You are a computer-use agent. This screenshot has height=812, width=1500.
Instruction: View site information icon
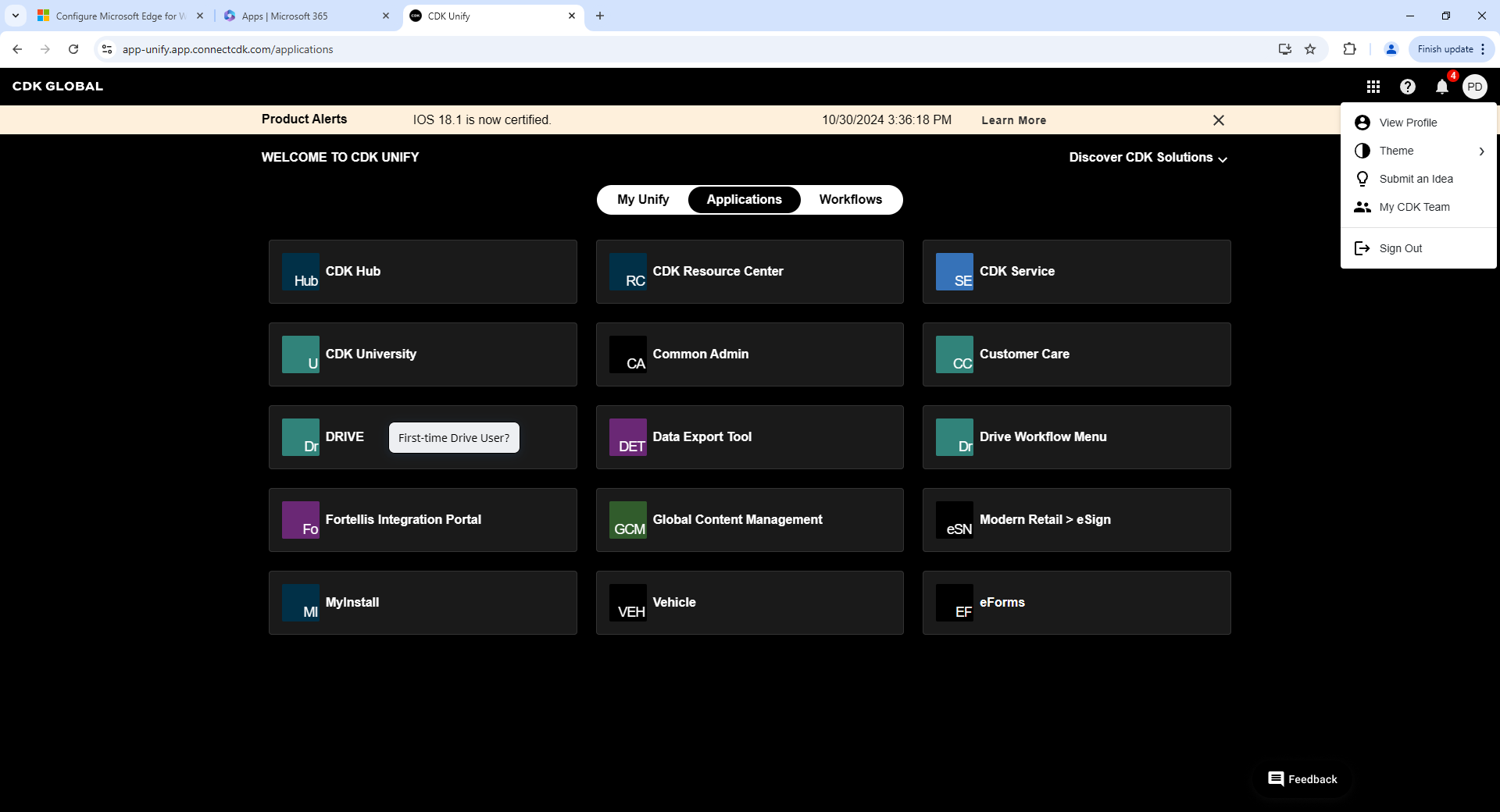point(107,49)
